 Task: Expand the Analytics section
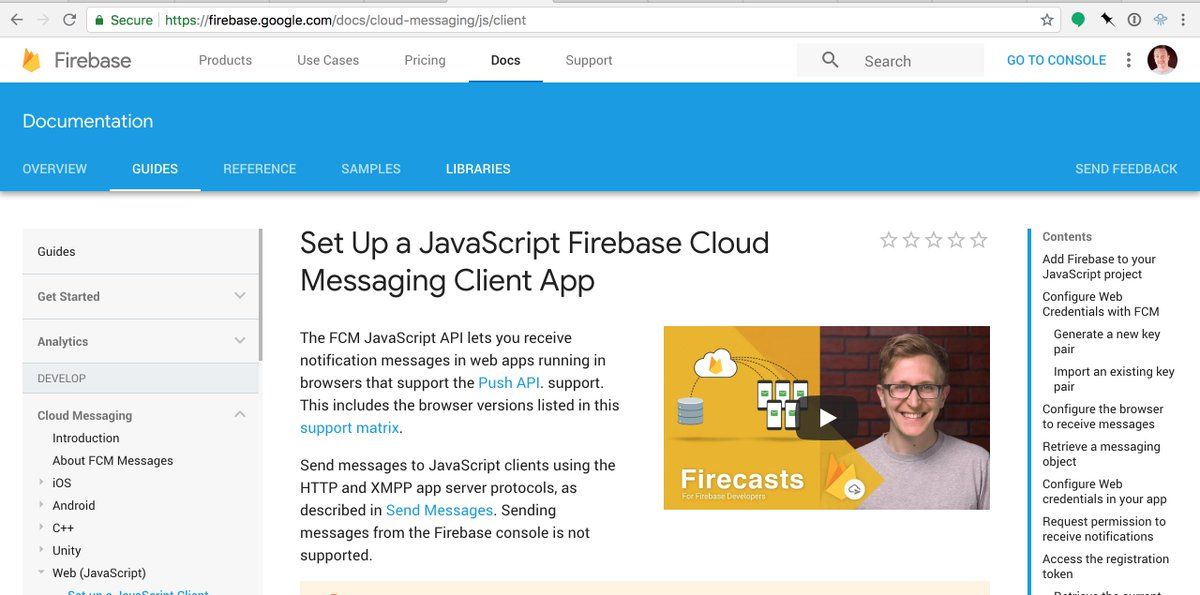point(240,341)
